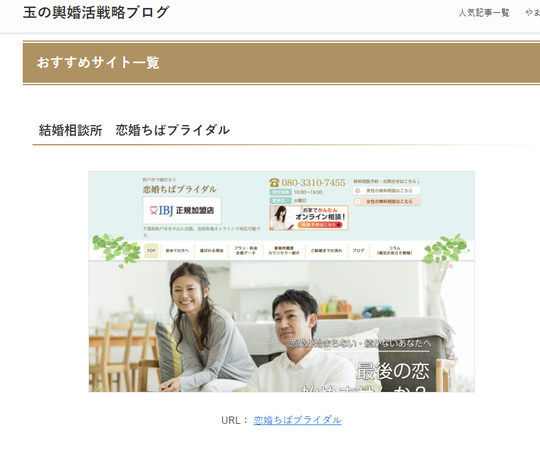
Task: Select the 初めての方へ navigation tab
Action: (177, 251)
